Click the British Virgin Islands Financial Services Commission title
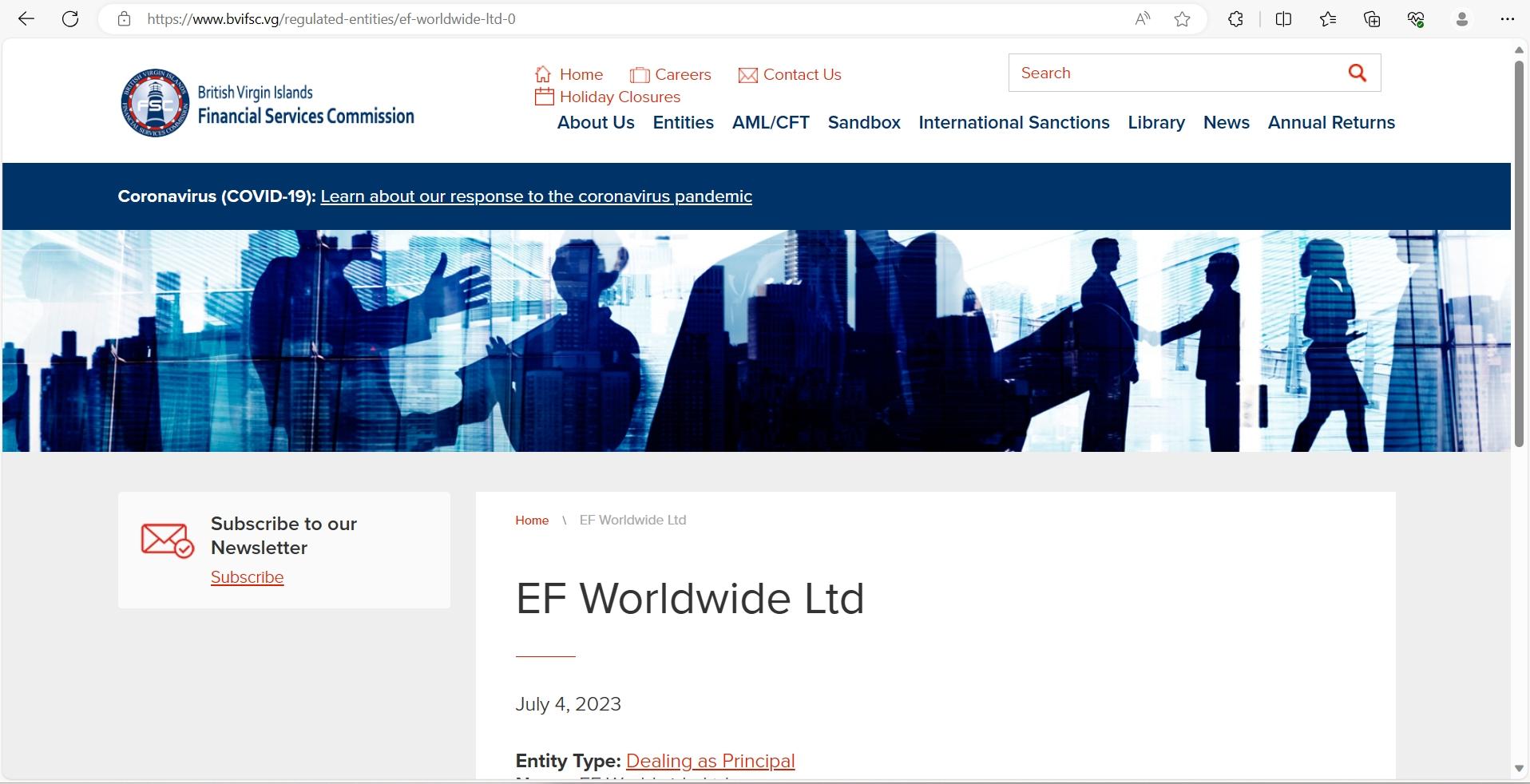Image resolution: width=1530 pixels, height=784 pixels. click(x=306, y=105)
